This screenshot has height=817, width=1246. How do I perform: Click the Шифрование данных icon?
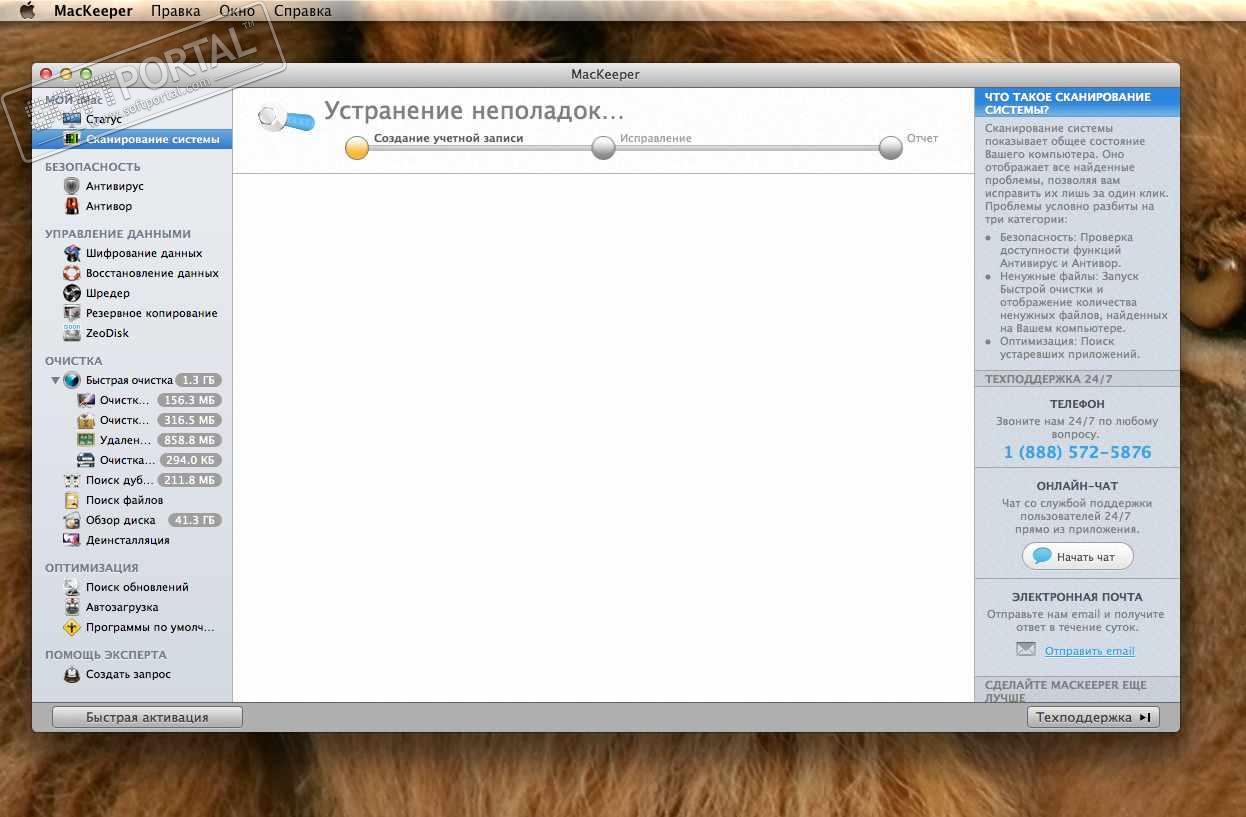(71, 253)
